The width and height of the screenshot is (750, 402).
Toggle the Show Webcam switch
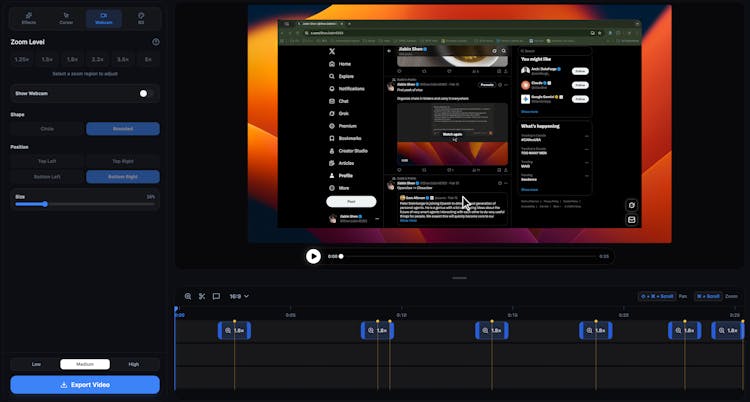[146, 93]
